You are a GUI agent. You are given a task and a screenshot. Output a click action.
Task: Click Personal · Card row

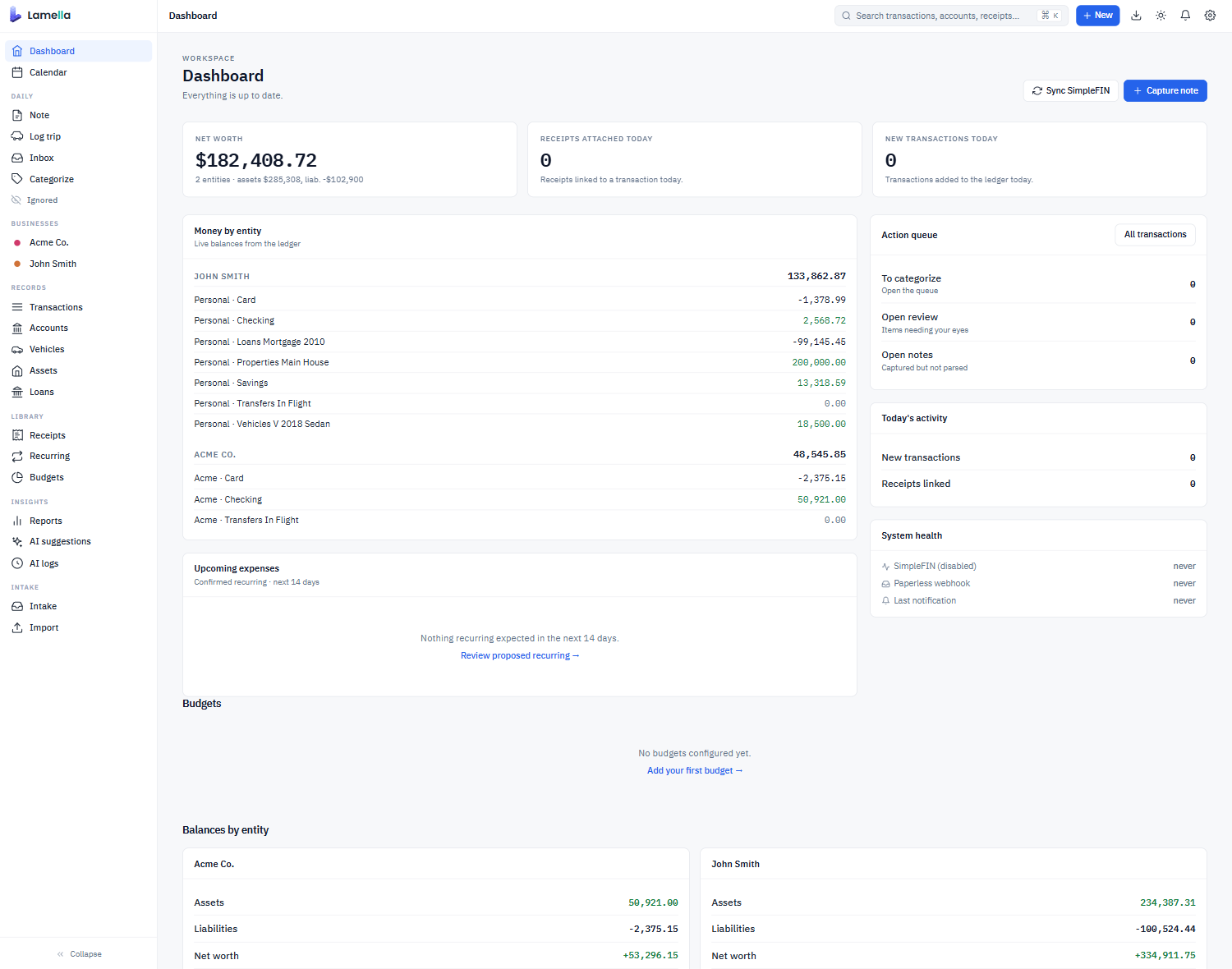click(520, 300)
